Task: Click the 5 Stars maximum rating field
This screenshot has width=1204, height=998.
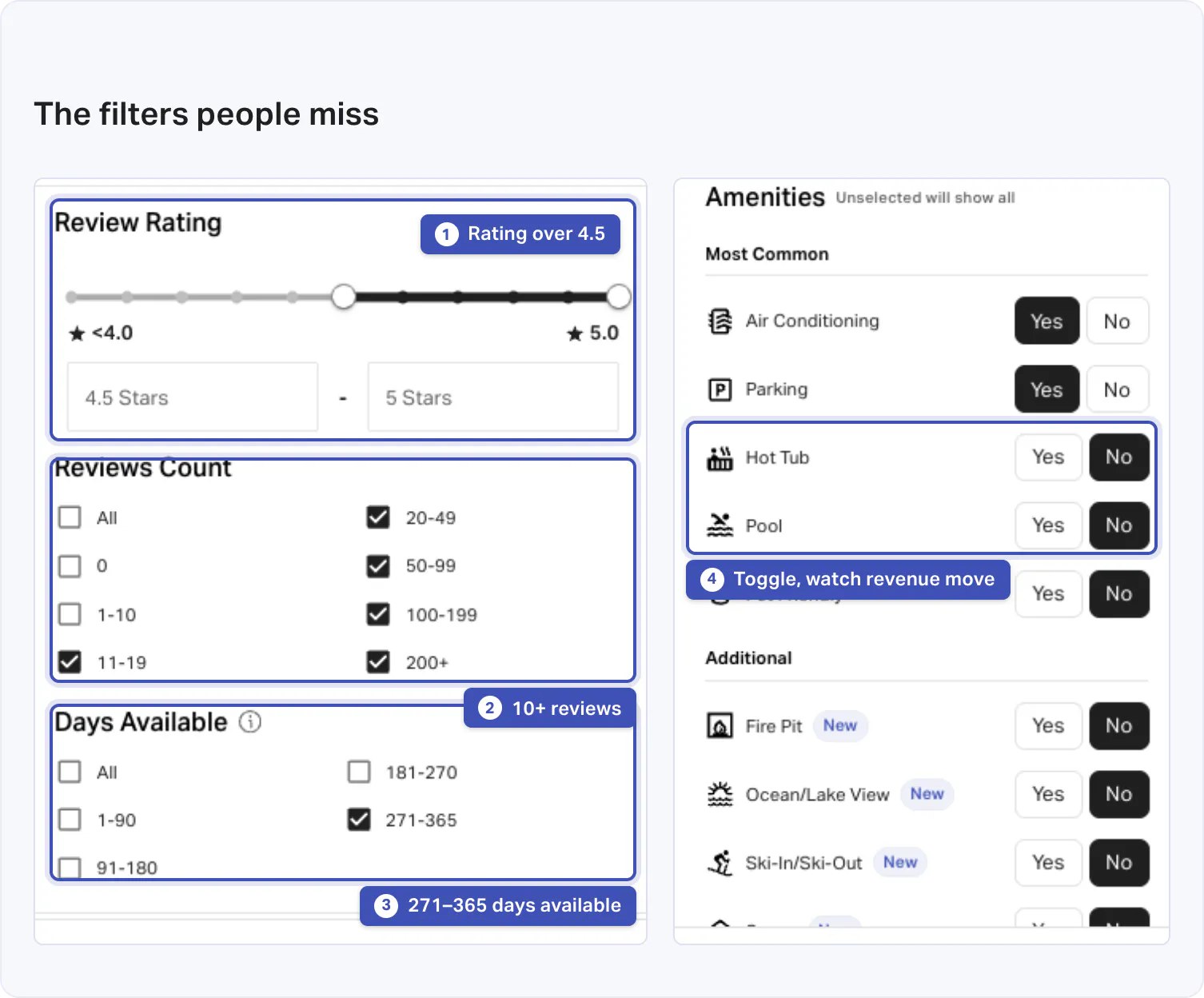Action: [x=493, y=397]
